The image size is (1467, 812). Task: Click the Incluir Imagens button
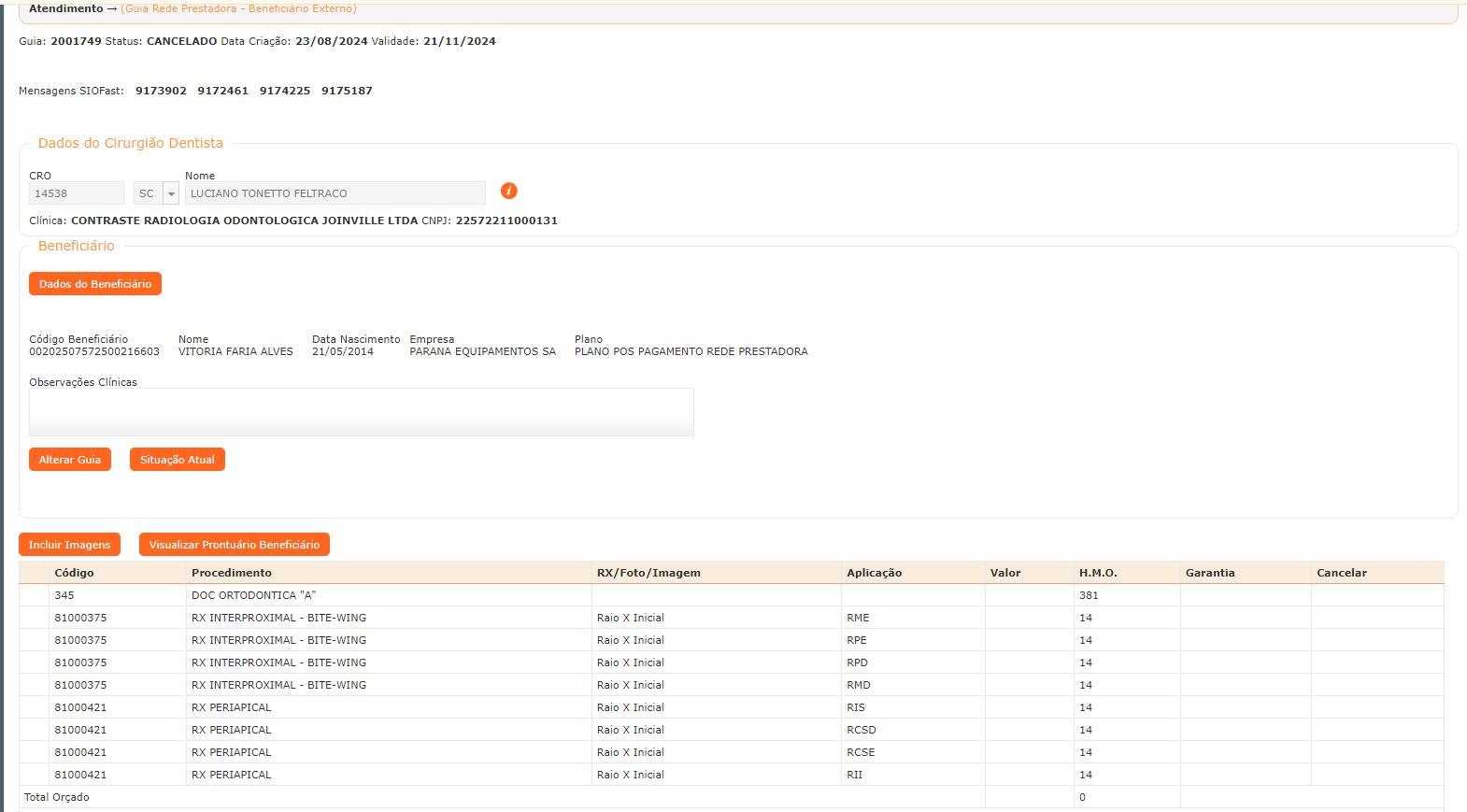[x=69, y=545]
